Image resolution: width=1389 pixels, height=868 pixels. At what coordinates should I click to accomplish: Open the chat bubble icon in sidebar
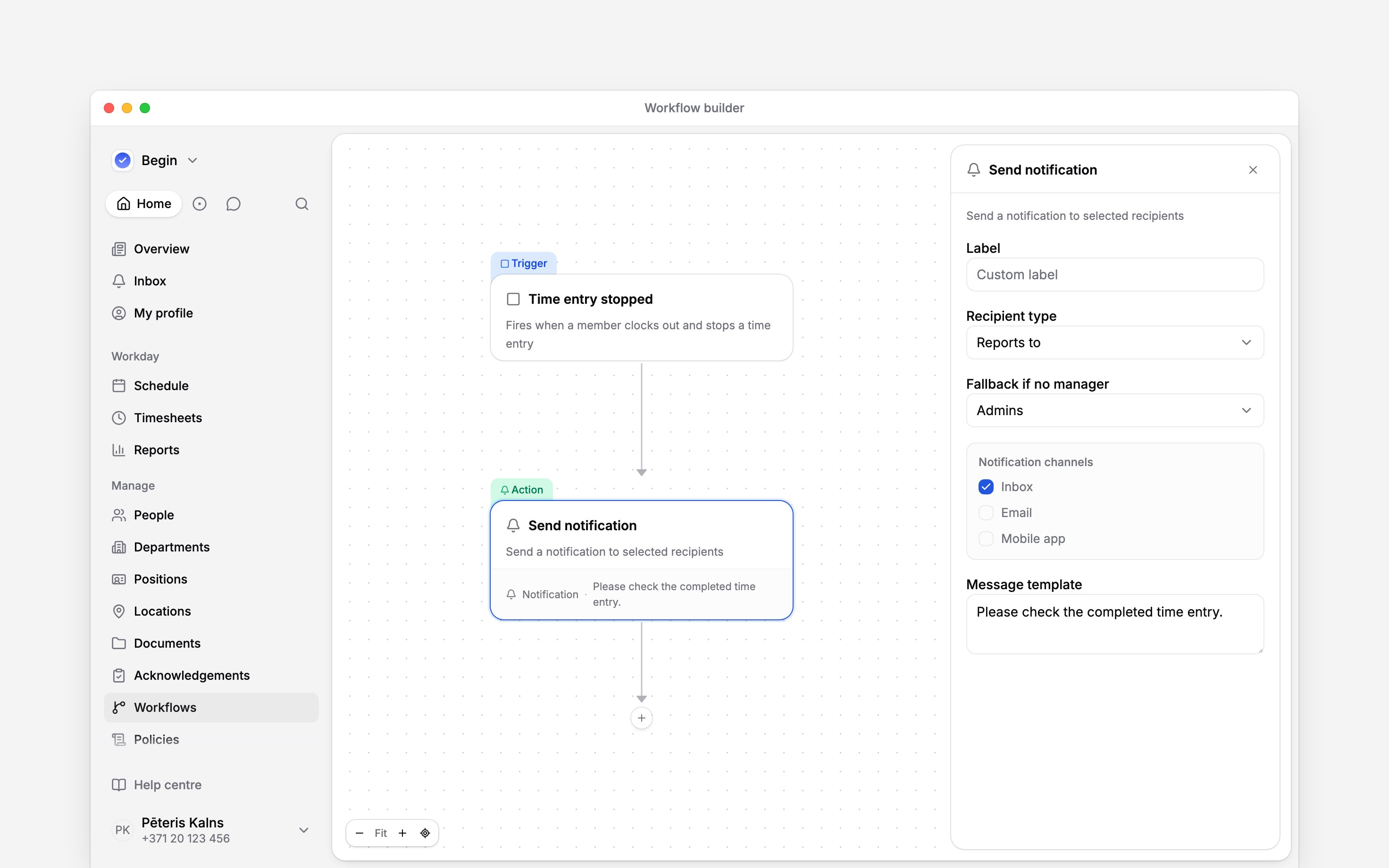click(x=233, y=204)
